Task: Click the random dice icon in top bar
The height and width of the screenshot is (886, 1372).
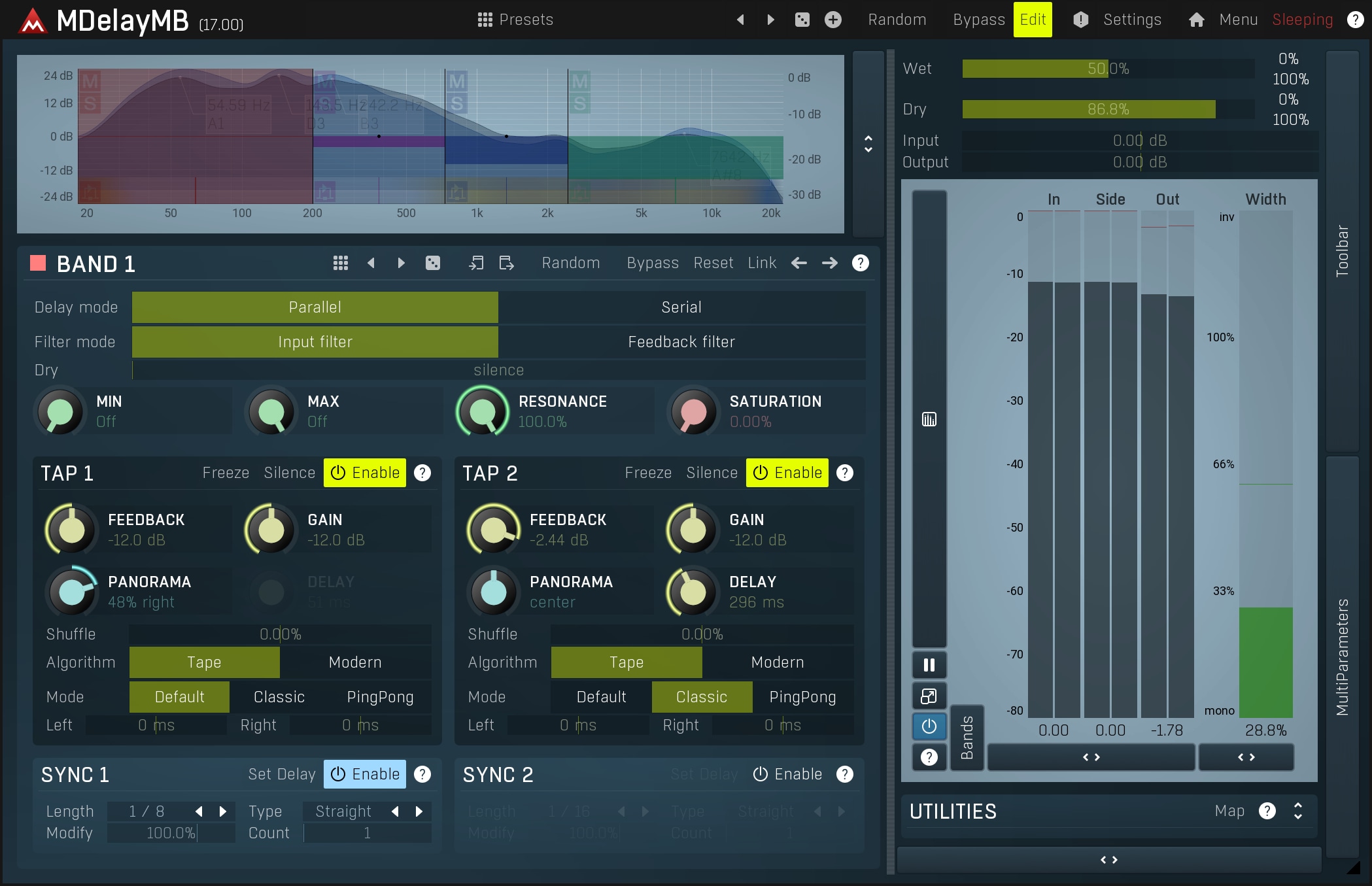Action: click(802, 20)
